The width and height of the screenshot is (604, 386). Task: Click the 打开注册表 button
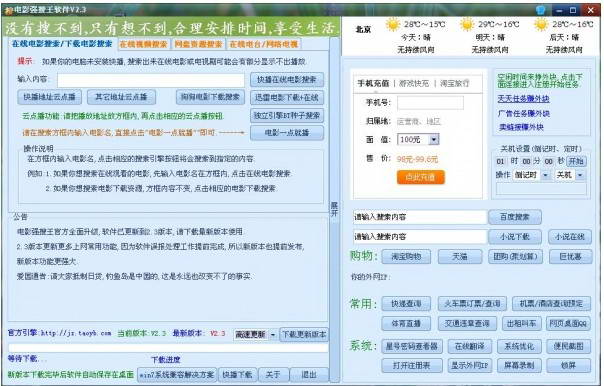[x=412, y=365]
